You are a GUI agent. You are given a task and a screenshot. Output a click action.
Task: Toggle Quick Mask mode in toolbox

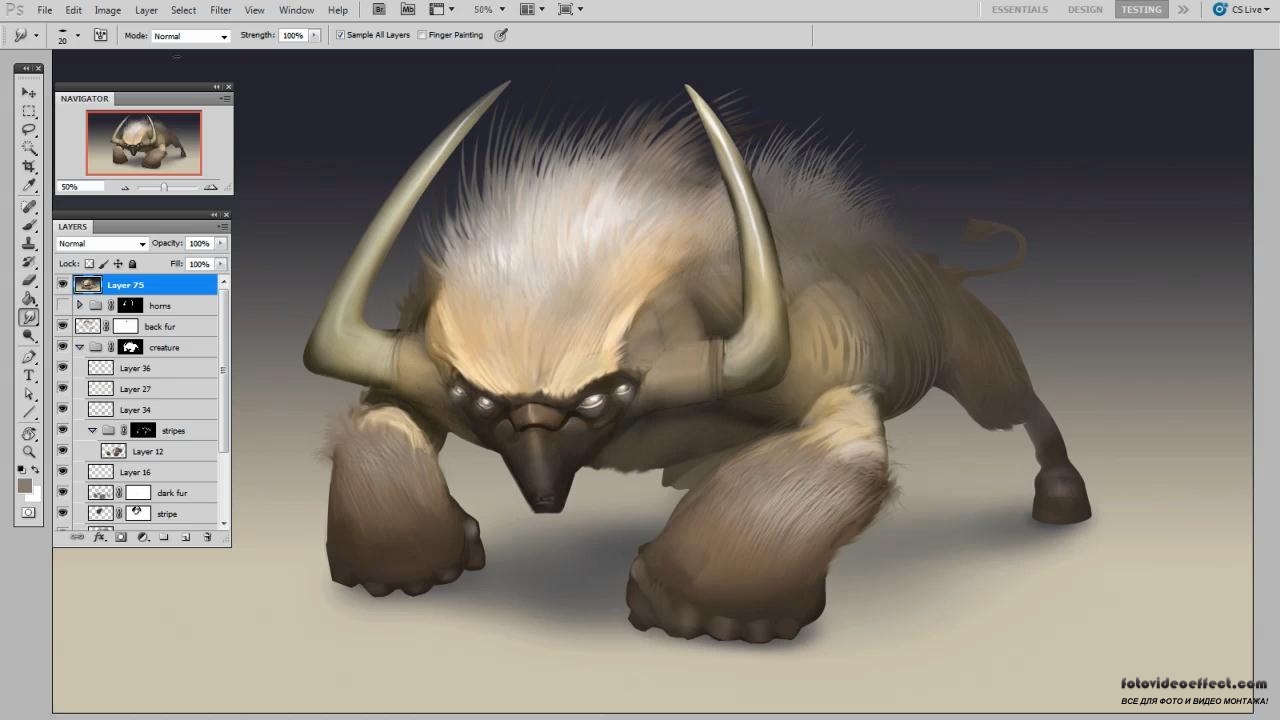point(29,512)
